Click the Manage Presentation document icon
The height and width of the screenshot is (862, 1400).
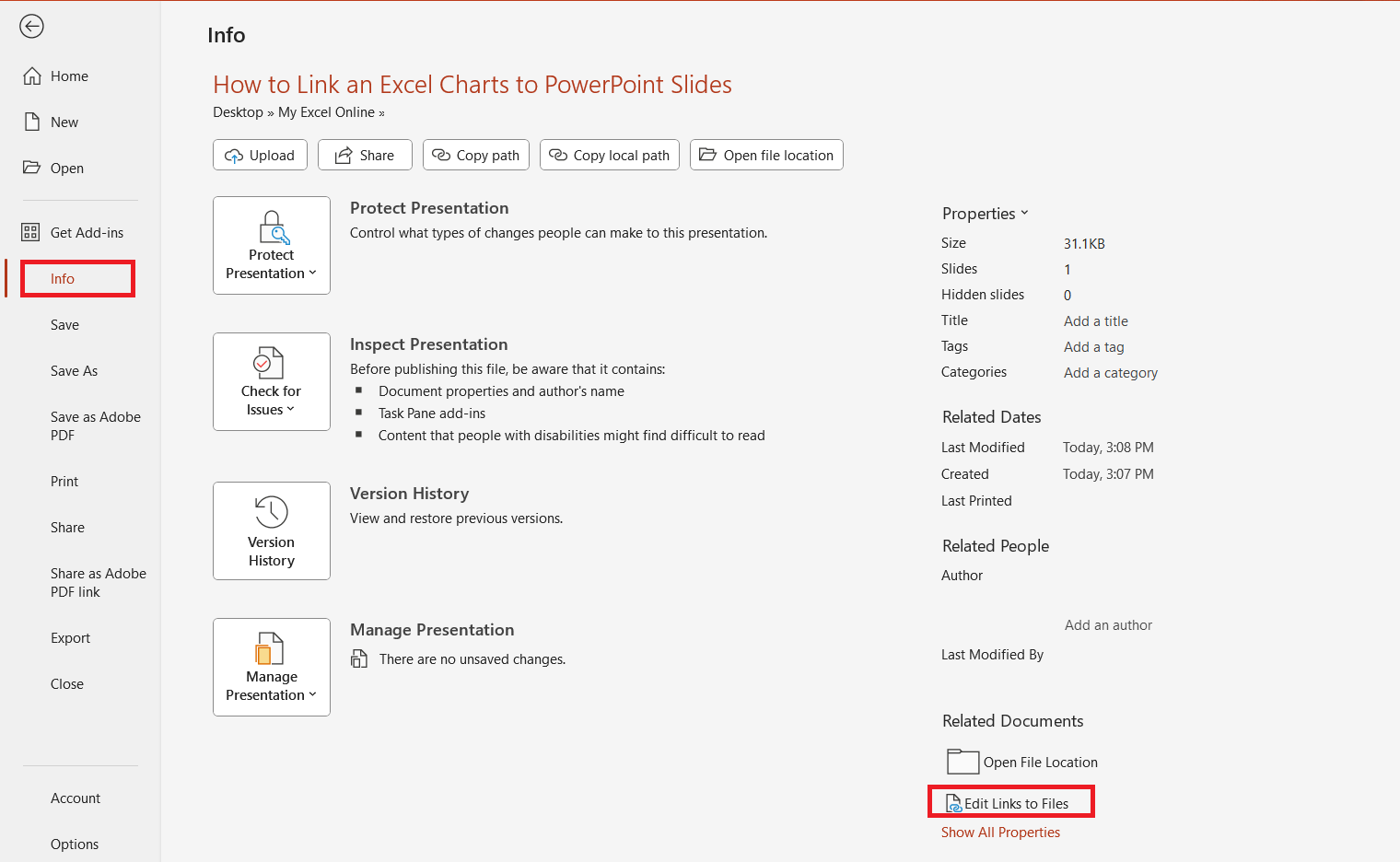[x=270, y=648]
